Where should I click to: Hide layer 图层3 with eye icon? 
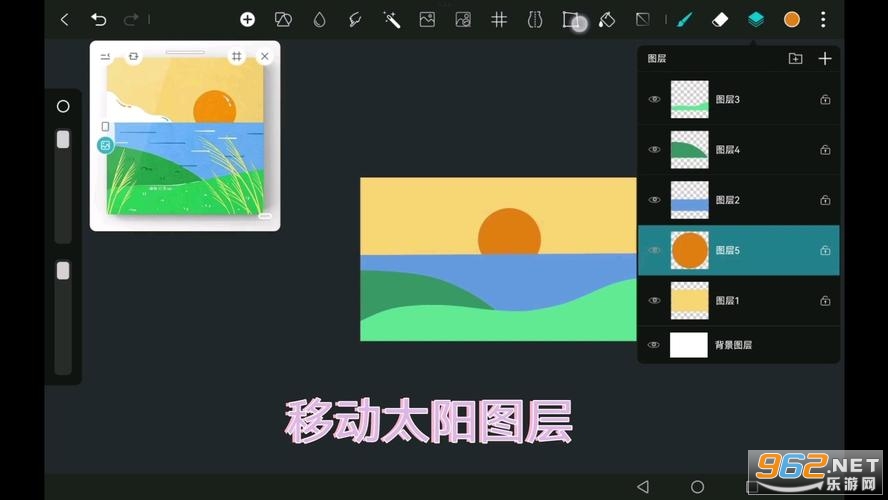[654, 99]
